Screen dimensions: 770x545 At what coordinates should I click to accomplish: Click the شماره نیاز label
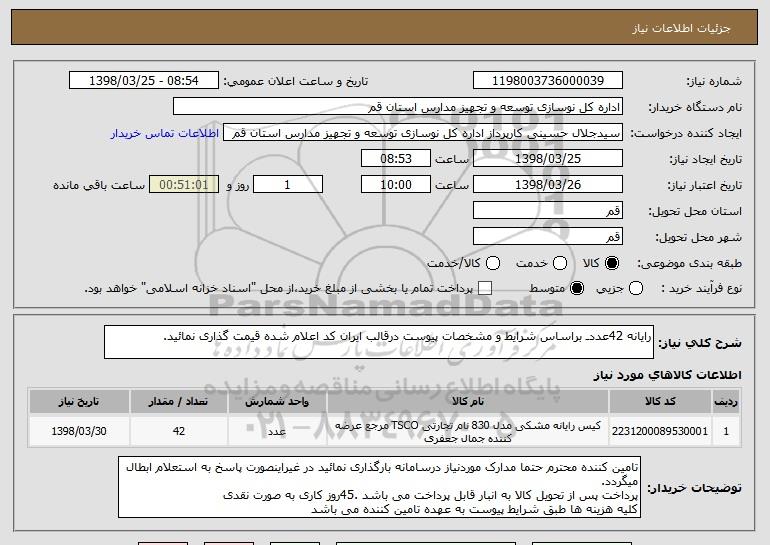click(714, 82)
